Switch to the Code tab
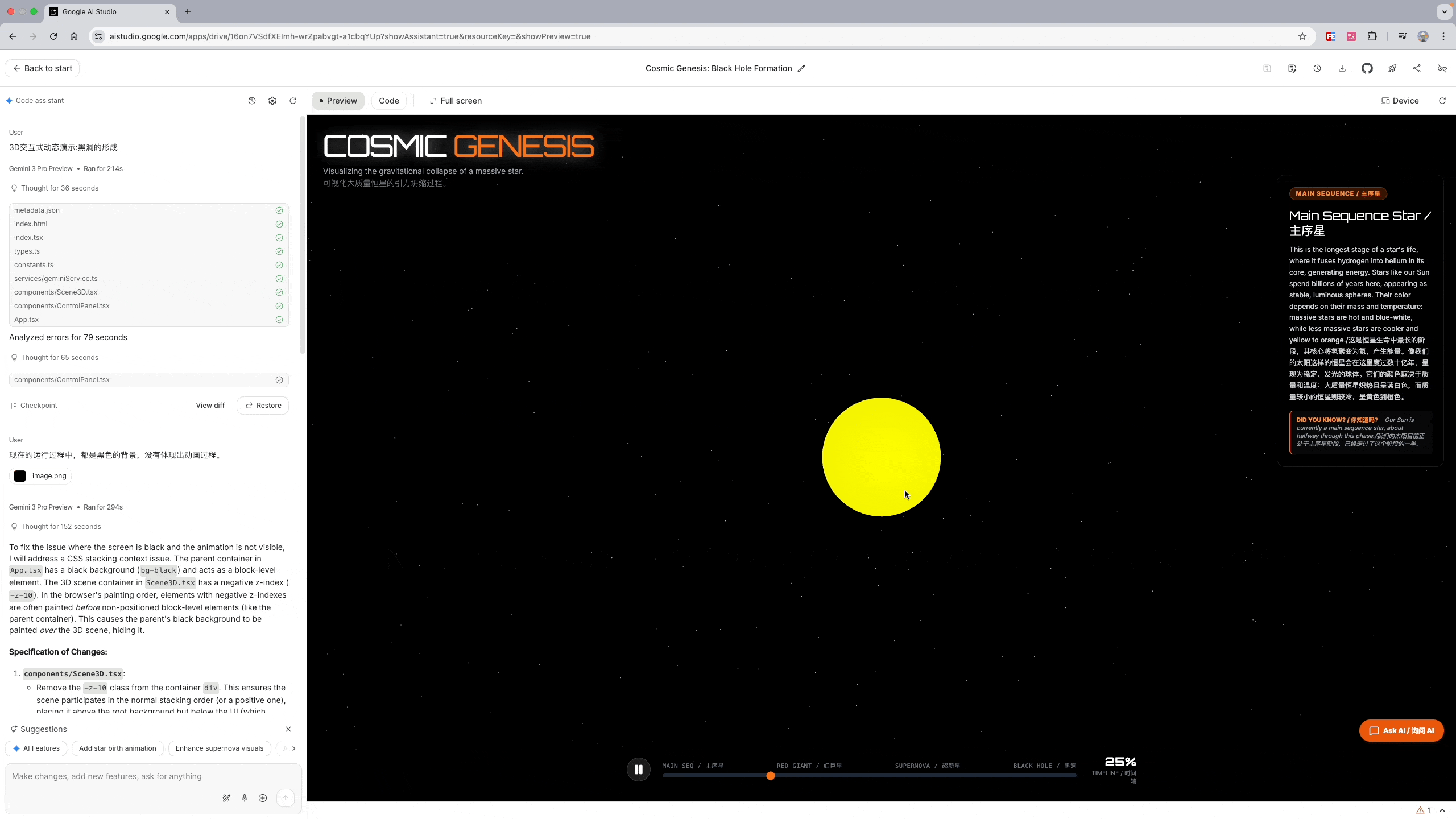The image size is (1456, 819). (388, 101)
